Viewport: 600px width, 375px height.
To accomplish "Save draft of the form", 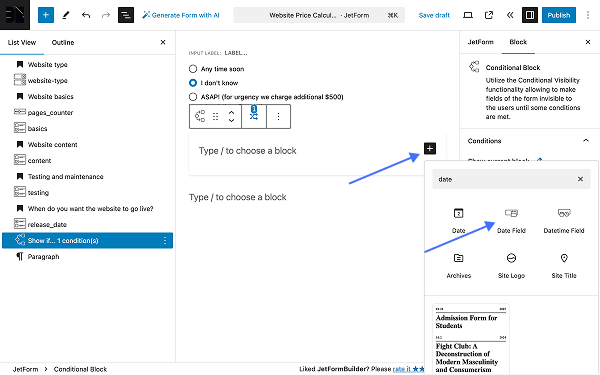I will coord(434,15).
